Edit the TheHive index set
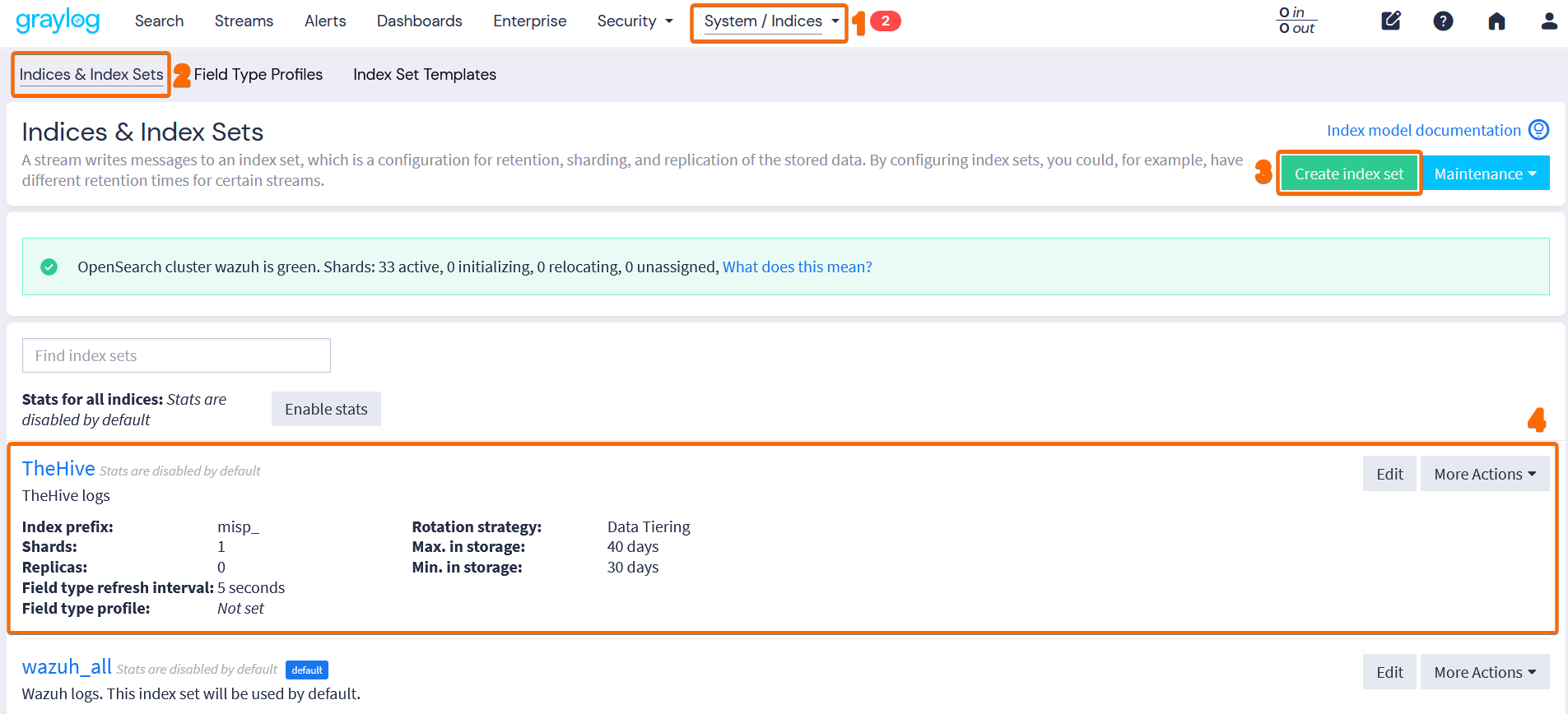Viewport: 1568px width, 714px height. [1389, 474]
